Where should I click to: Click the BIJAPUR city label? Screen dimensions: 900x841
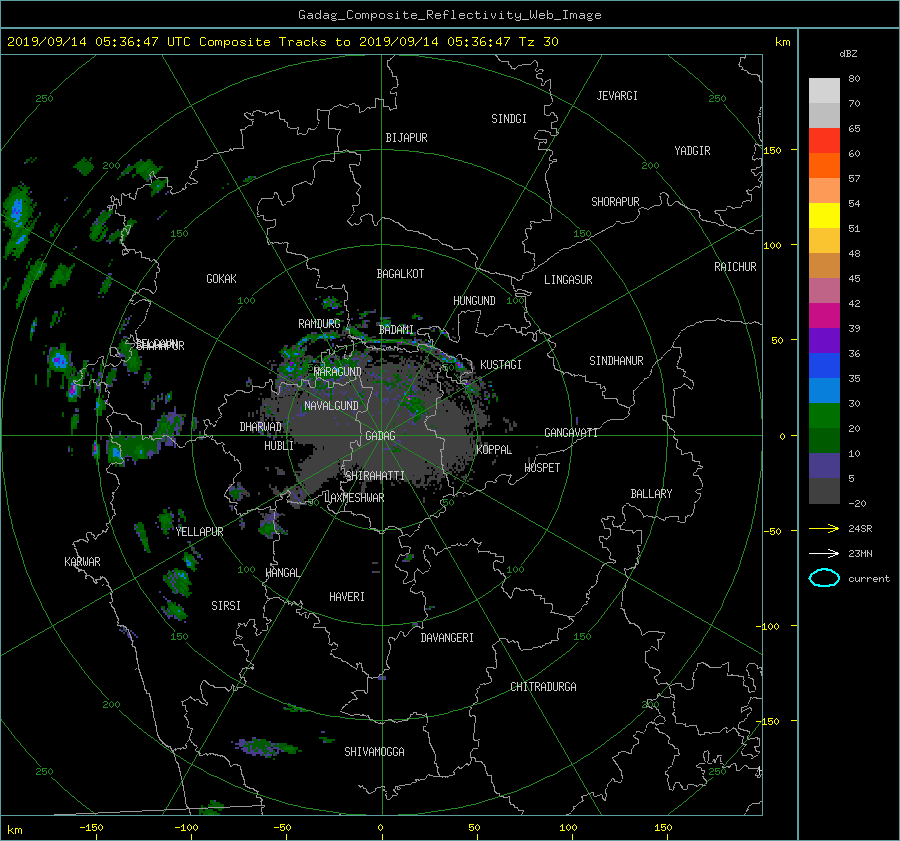tap(406, 138)
